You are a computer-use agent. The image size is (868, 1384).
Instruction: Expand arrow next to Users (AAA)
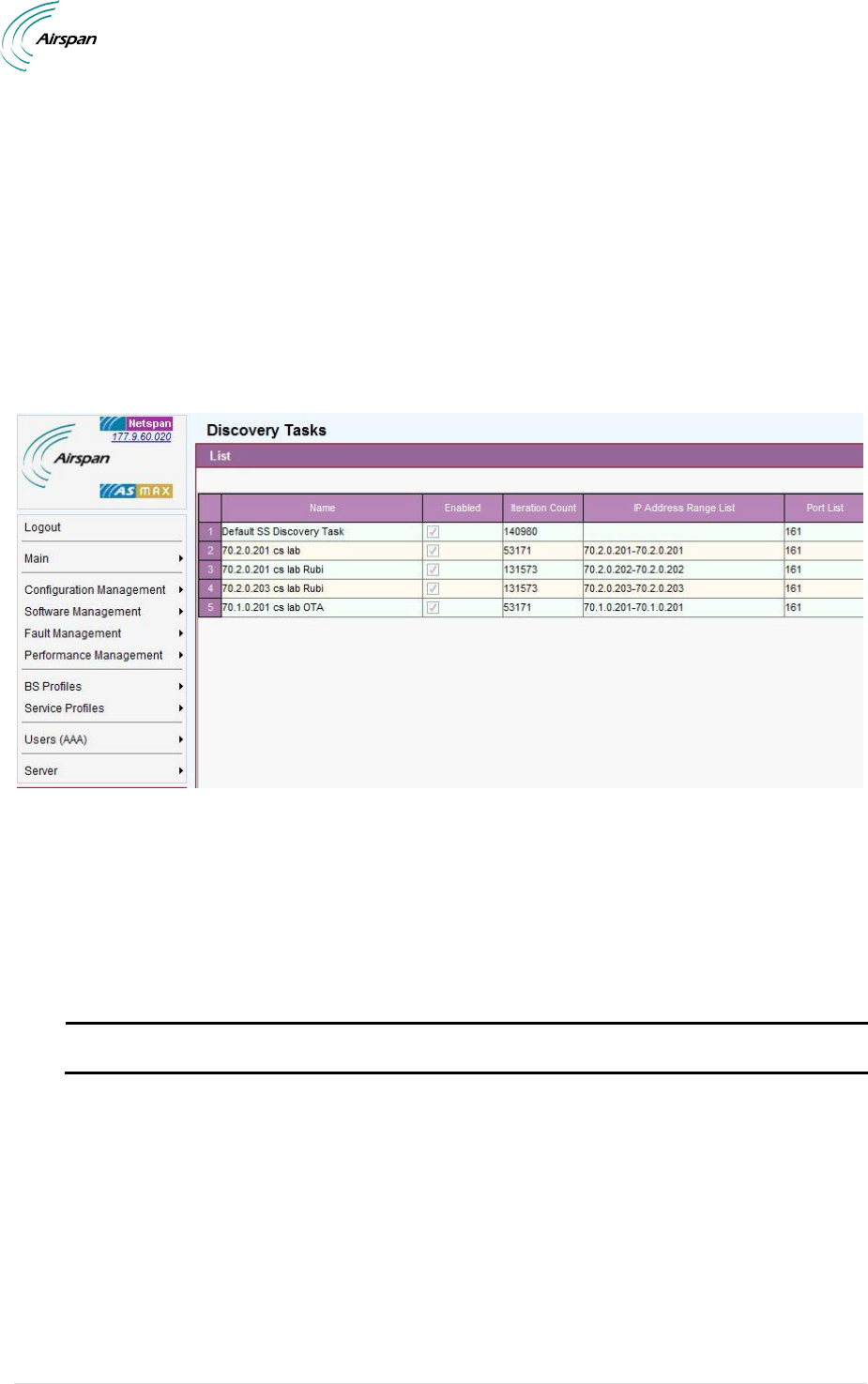click(180, 739)
